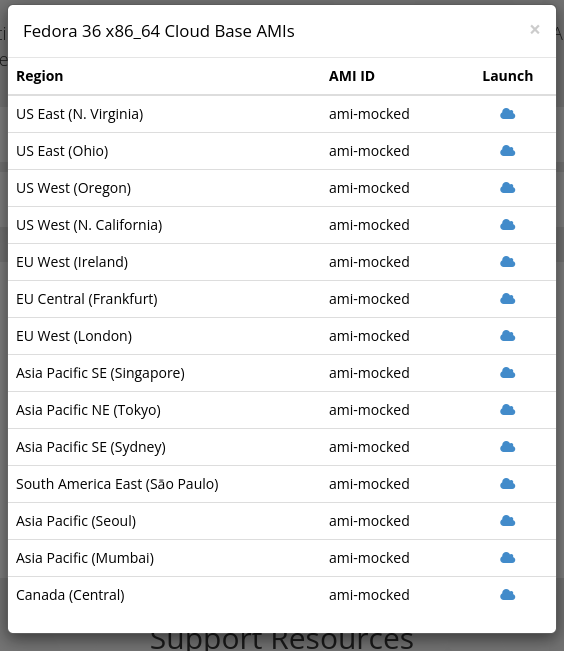This screenshot has width=564, height=651.
Task: Select the AMI ID in US East (Ohio) row
Action: [x=369, y=151]
